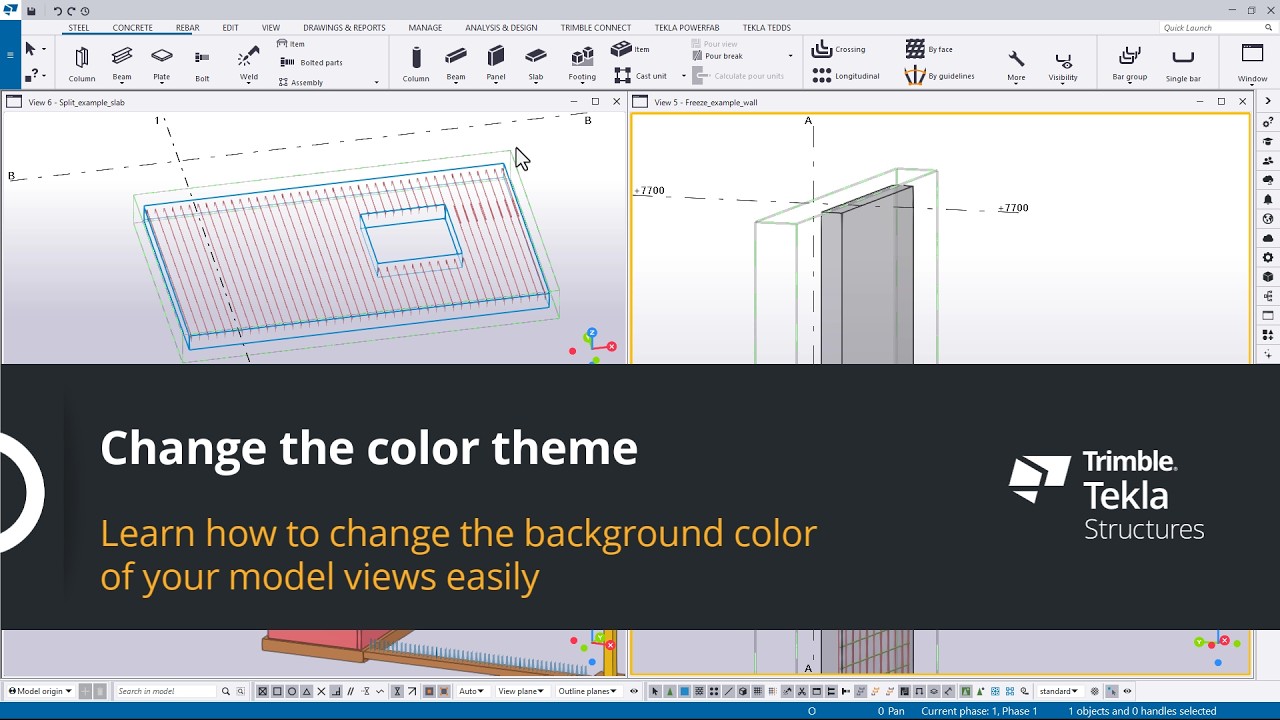The width and height of the screenshot is (1280, 720).
Task: Click the Undo arrow
Action: click(x=57, y=11)
